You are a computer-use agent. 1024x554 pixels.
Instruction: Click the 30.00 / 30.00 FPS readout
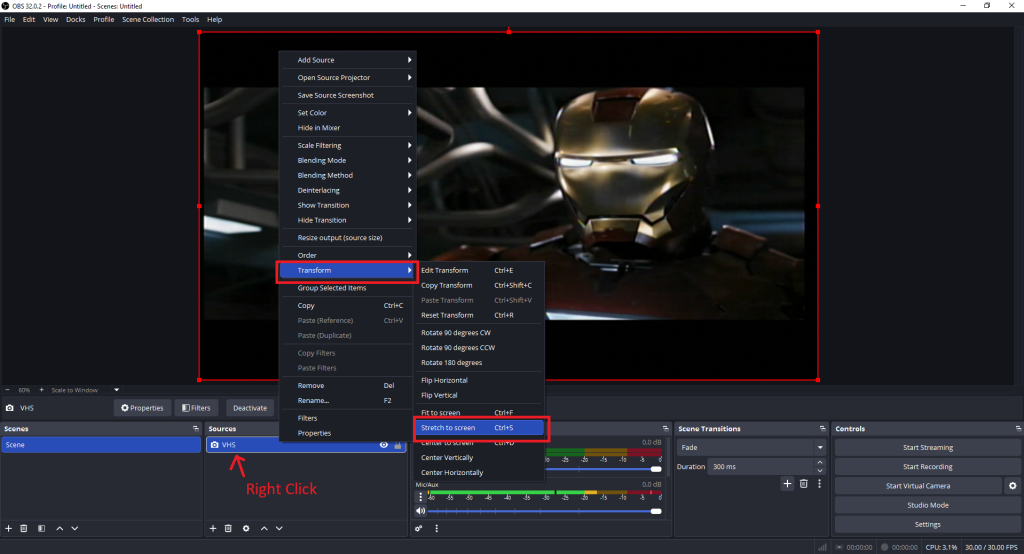point(991,547)
